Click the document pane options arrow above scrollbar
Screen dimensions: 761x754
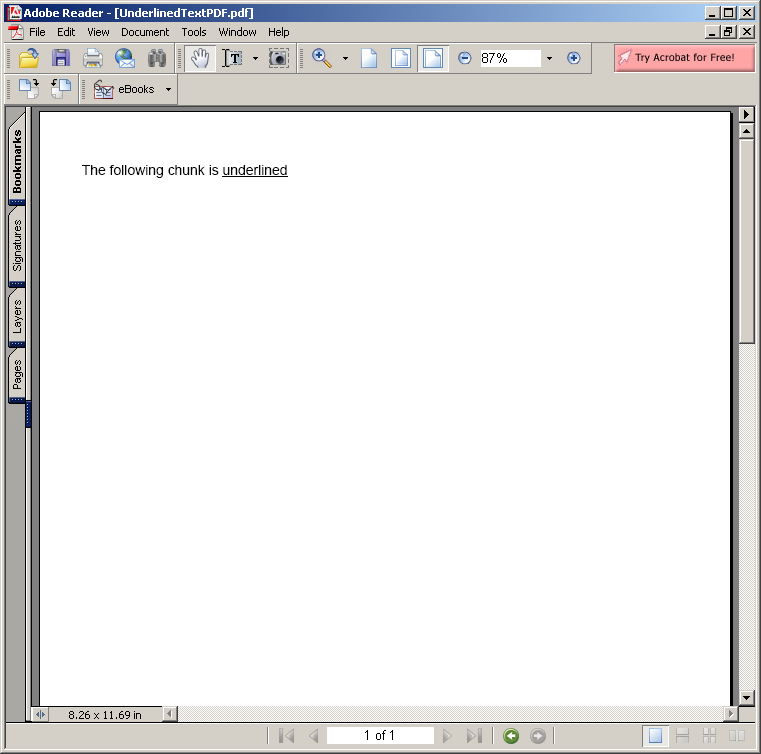(x=746, y=115)
